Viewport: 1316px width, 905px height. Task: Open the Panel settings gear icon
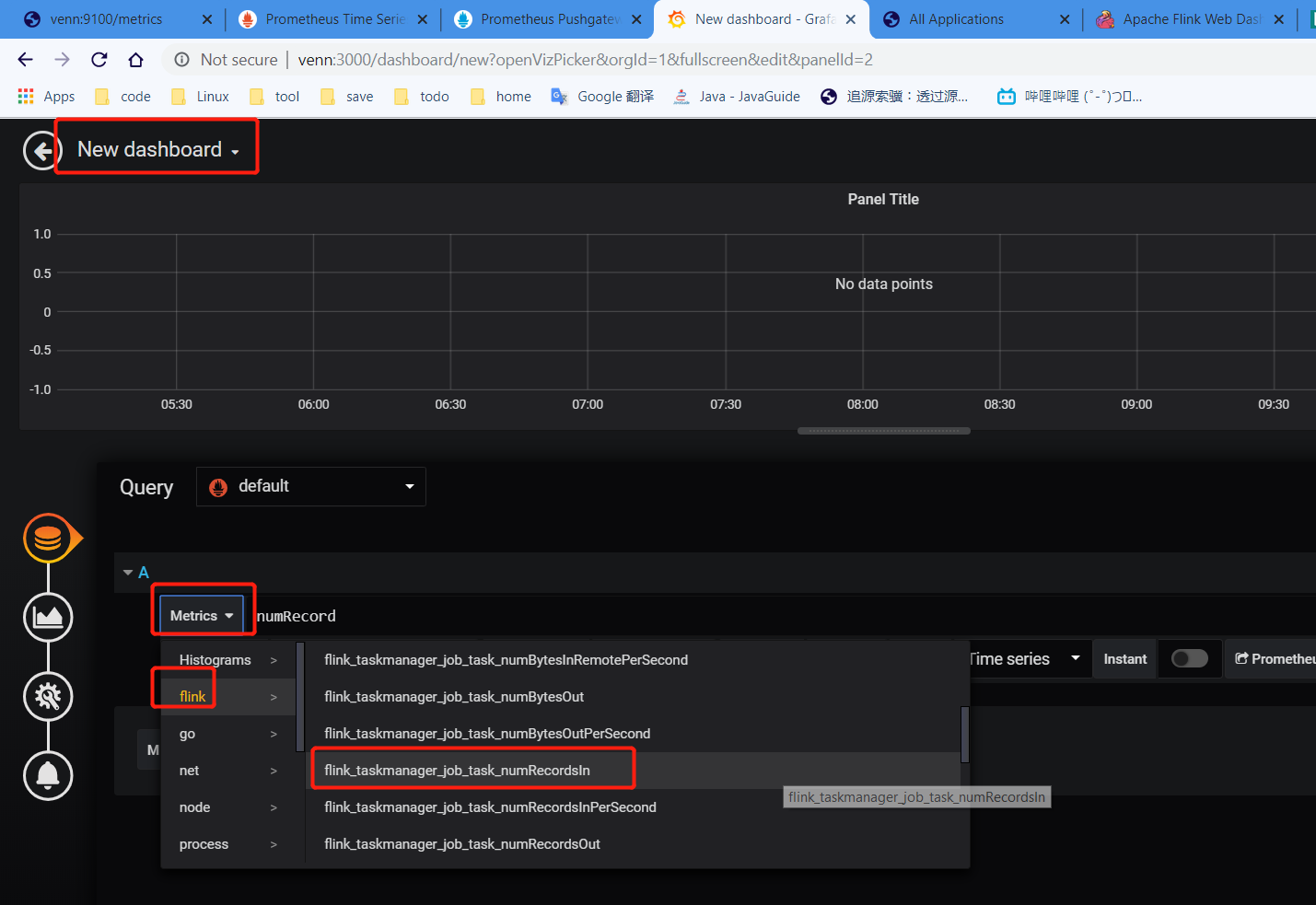point(47,697)
